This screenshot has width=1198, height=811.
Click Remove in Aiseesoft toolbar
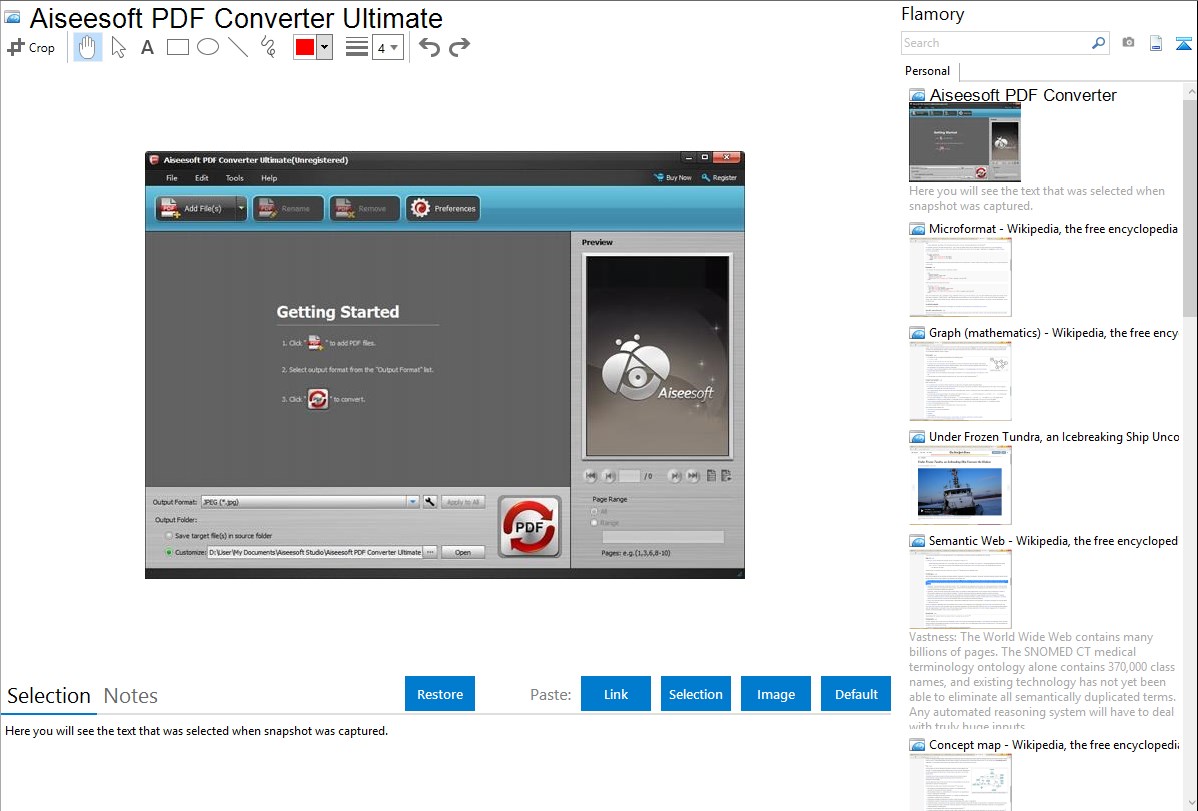pos(364,208)
